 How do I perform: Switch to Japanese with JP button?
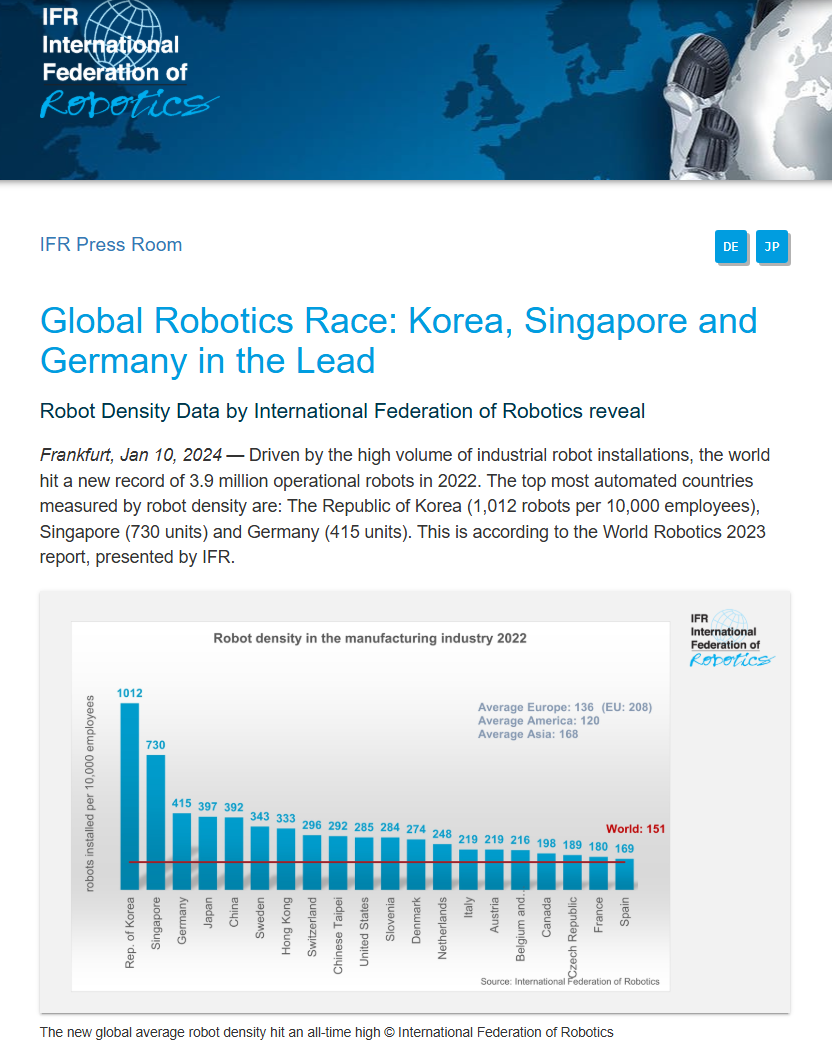[772, 246]
